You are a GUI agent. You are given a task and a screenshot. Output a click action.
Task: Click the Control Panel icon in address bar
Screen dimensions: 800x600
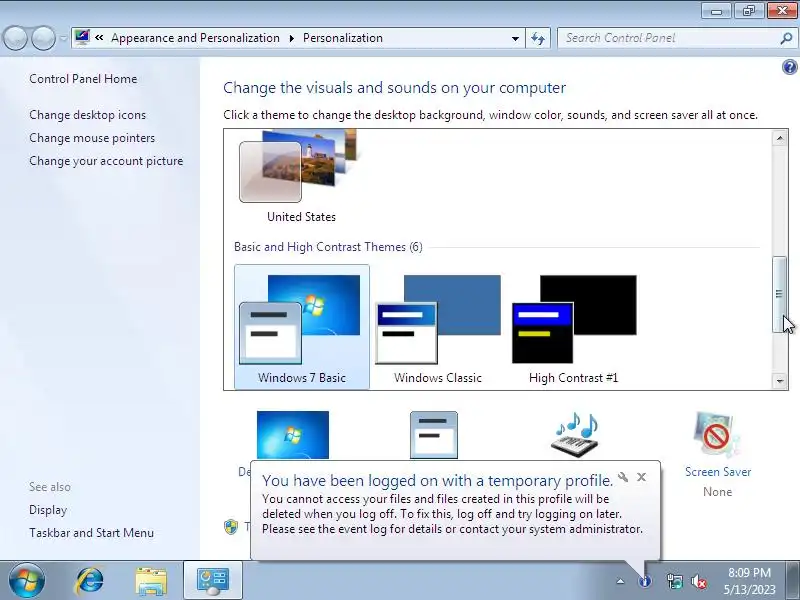click(82, 37)
